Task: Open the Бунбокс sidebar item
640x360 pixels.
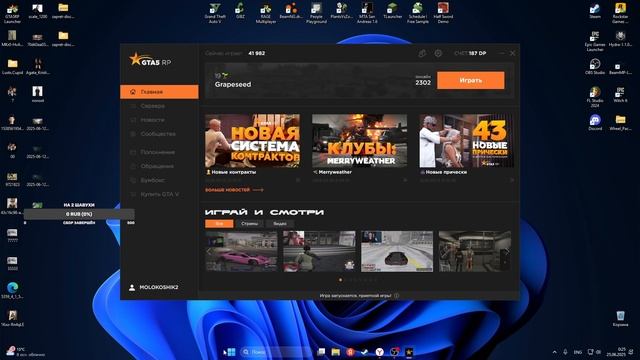Action: click(152, 180)
